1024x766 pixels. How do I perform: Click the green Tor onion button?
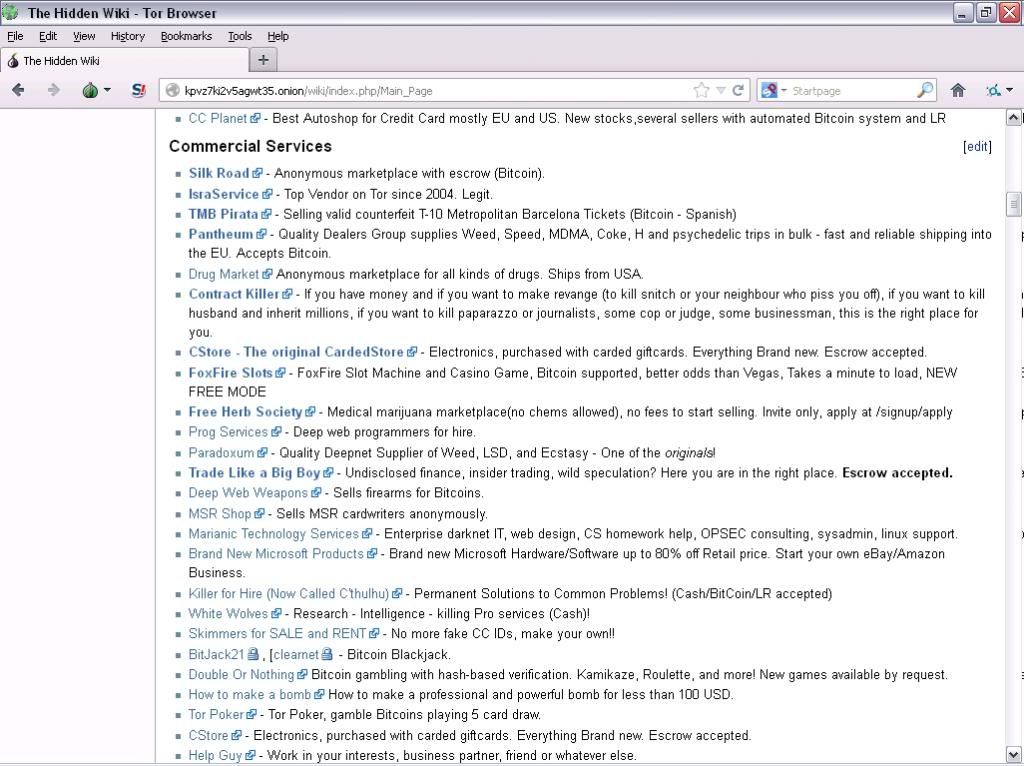point(90,90)
